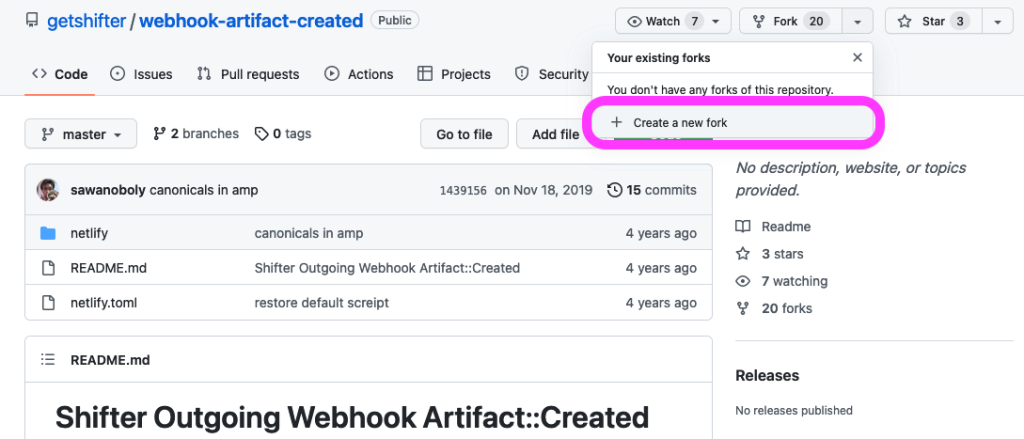
Task: Click the Fork count badge 20
Action: click(x=816, y=22)
